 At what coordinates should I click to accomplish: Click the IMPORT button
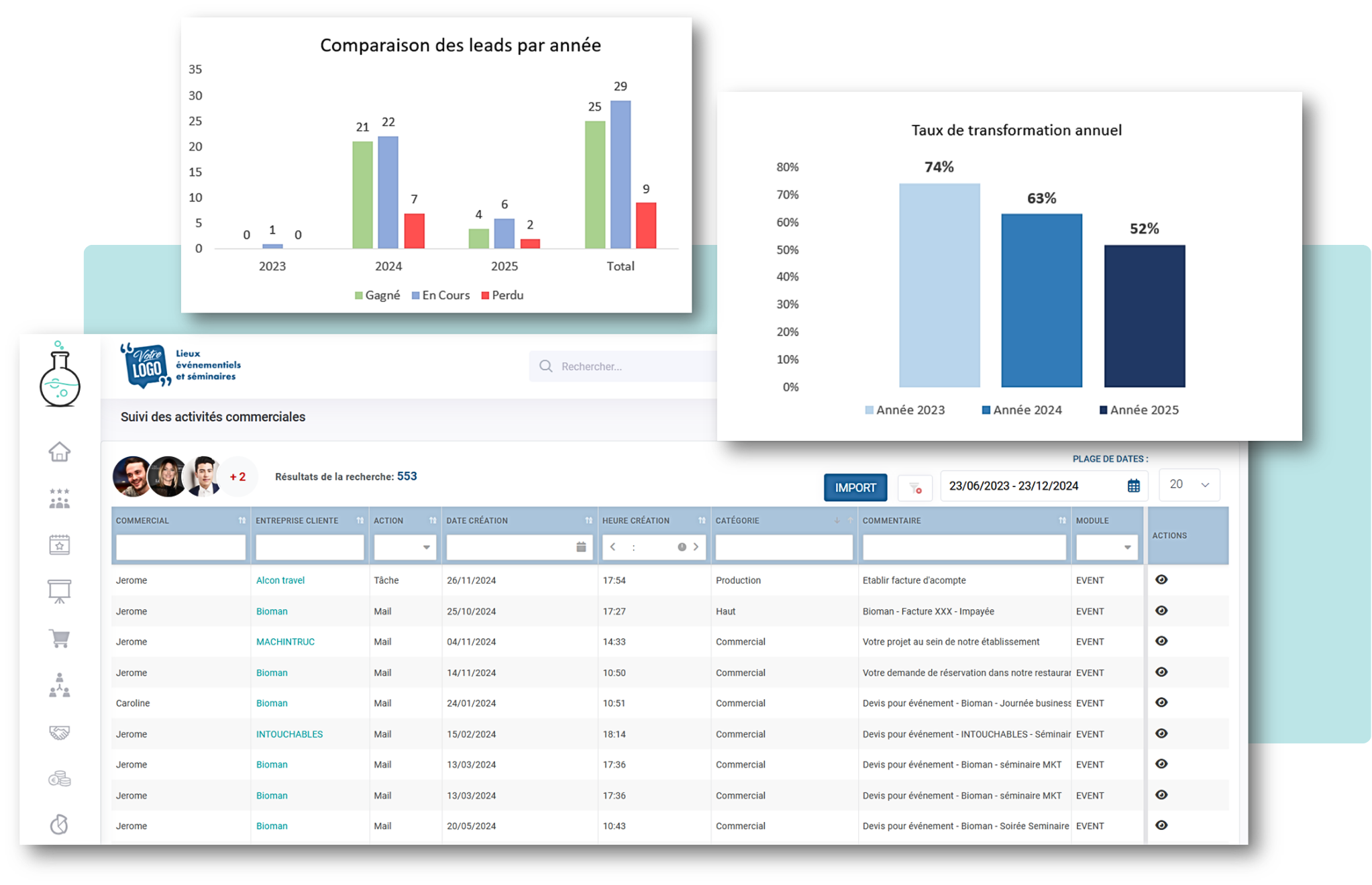pos(855,488)
